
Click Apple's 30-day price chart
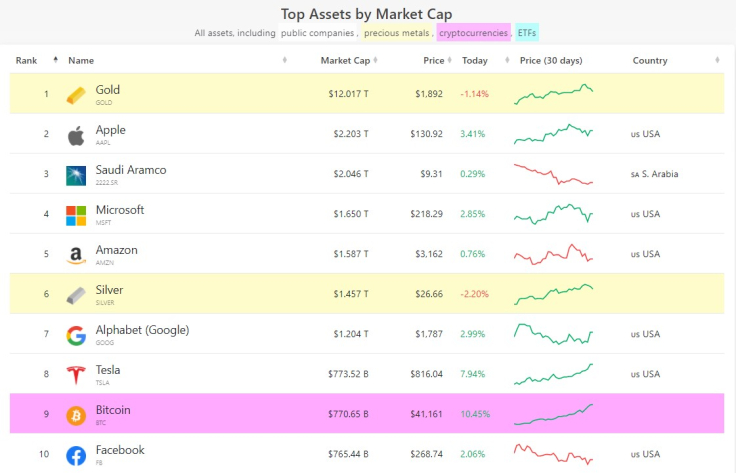(553, 134)
